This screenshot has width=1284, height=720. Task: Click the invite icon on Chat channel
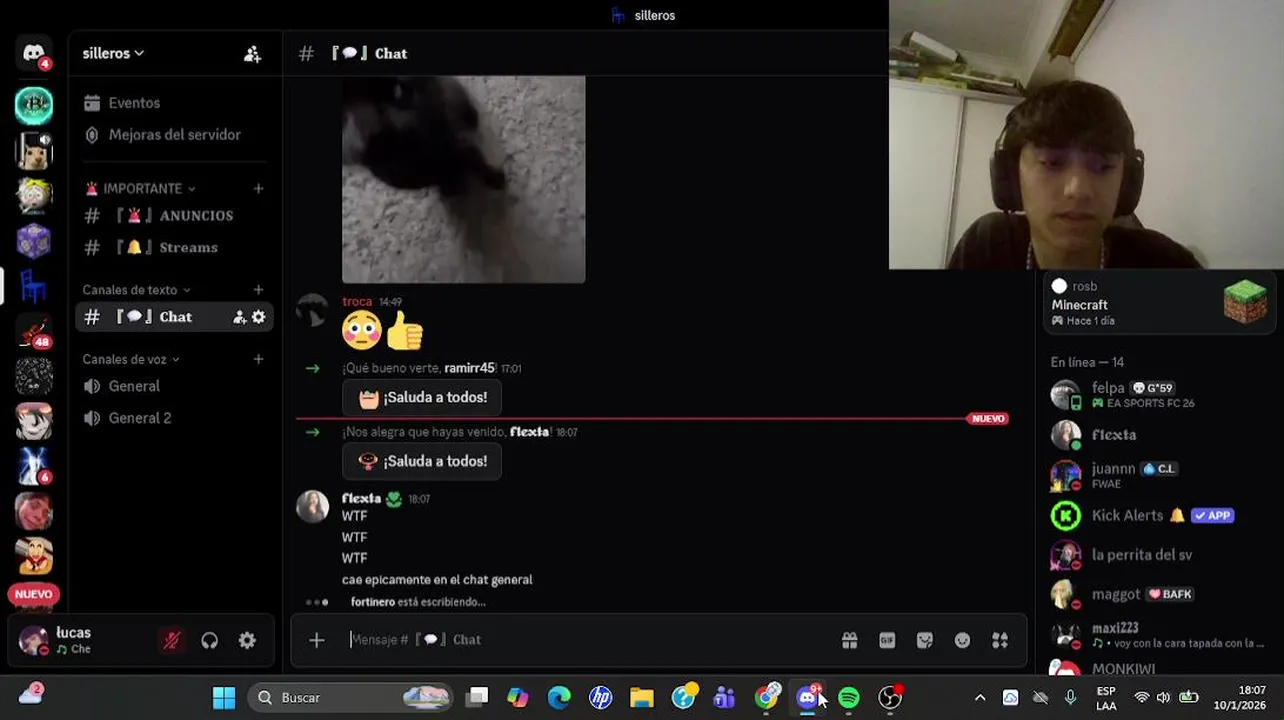tap(239, 317)
